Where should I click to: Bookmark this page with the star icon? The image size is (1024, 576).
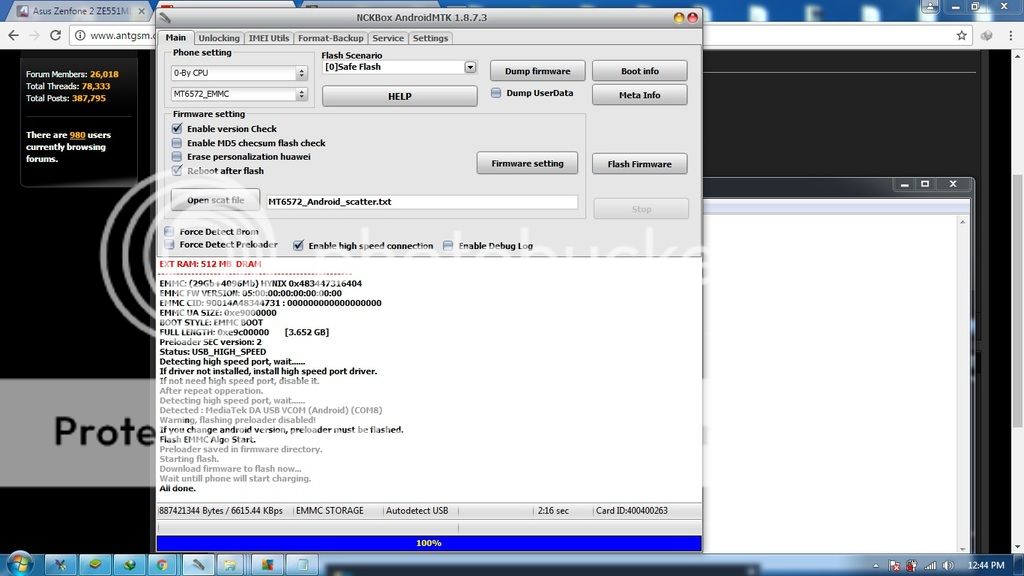pos(961,35)
